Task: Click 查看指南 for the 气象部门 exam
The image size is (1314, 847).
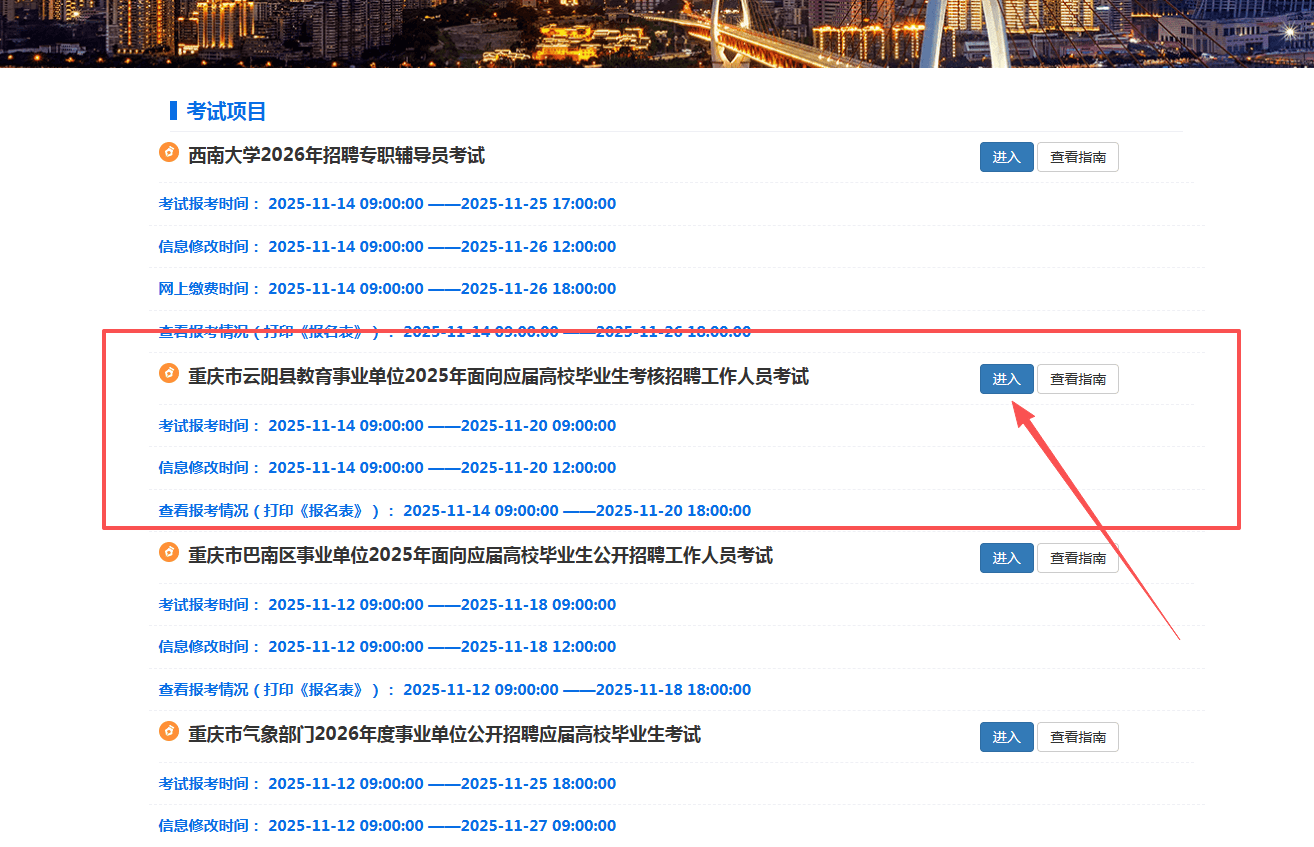Action: 1077,737
